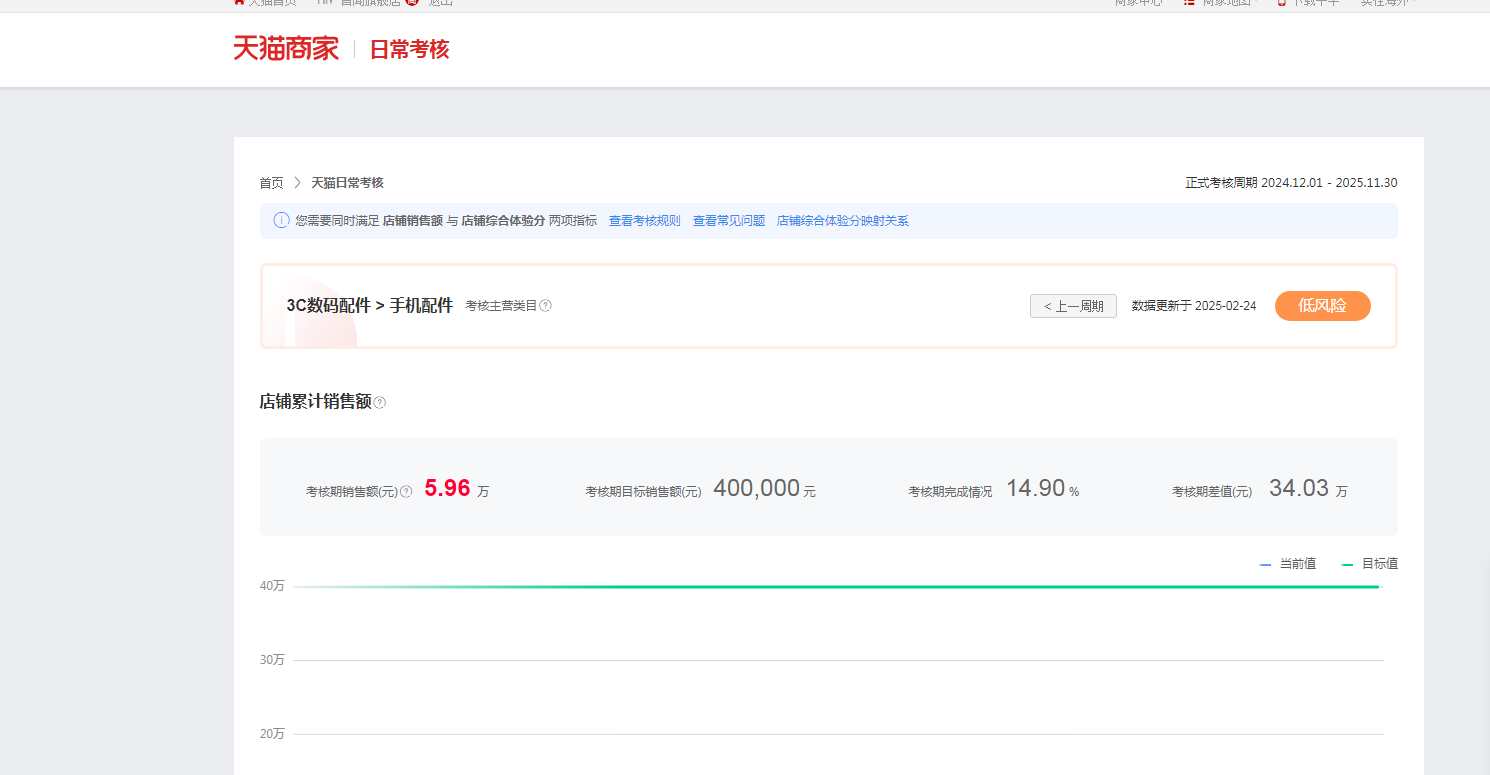This screenshot has width=1490, height=775.
Task: Click the 天猫商家 logo
Action: point(285,47)
